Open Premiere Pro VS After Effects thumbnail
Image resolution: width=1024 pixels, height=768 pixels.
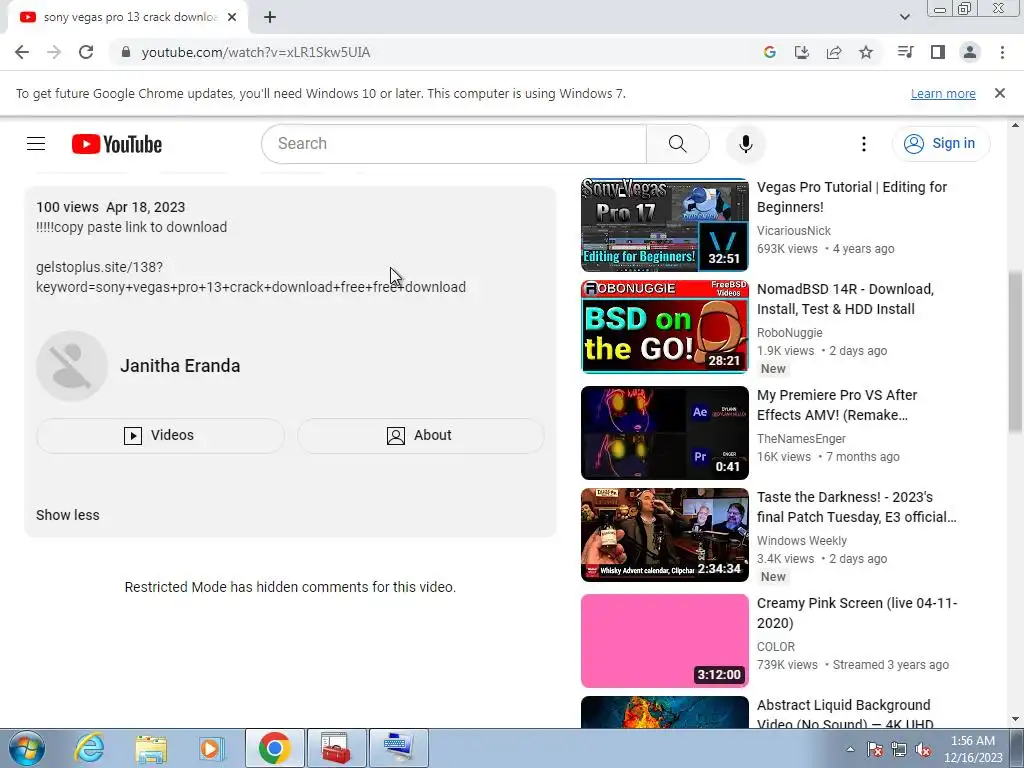[x=665, y=433]
